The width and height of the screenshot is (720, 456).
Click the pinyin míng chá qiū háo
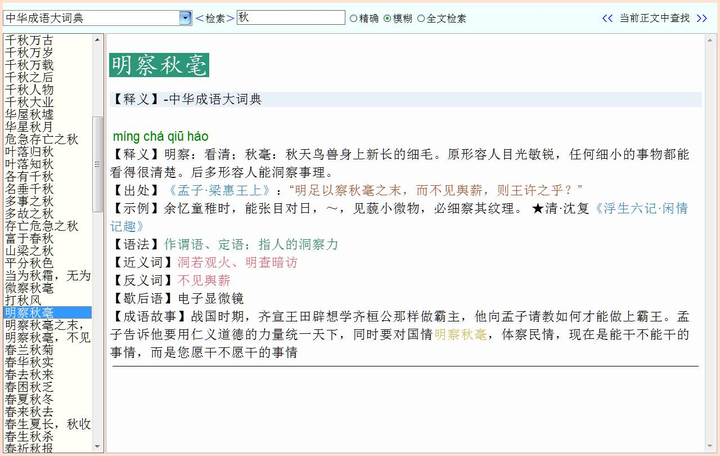coord(161,136)
